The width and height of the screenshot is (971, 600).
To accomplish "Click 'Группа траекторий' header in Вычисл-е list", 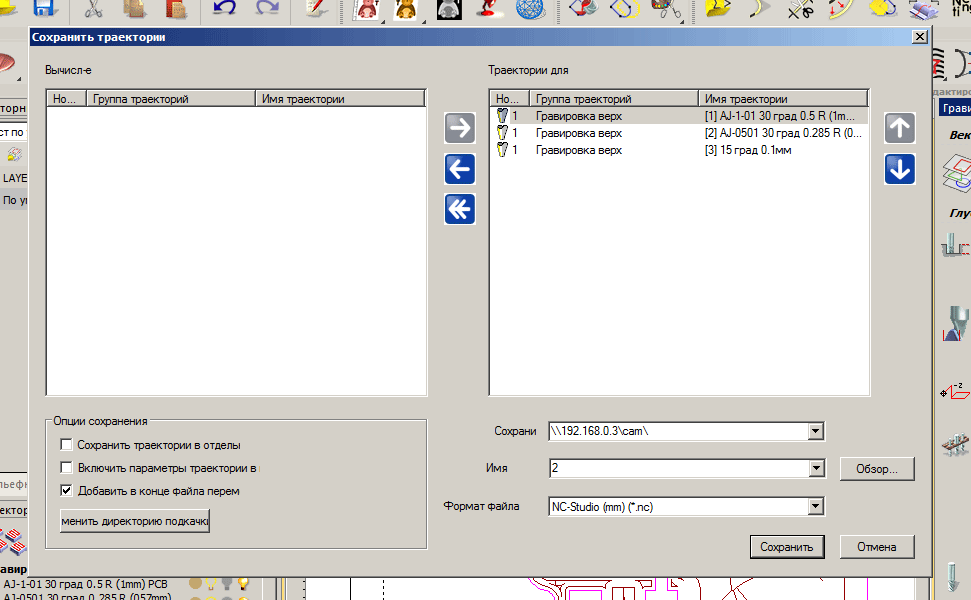I will click(x=171, y=98).
